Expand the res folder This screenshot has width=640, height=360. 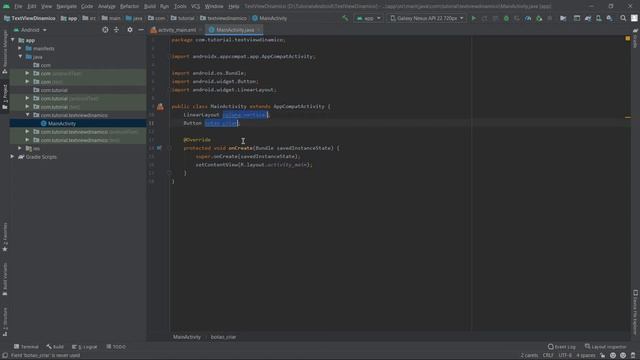(x=20, y=149)
